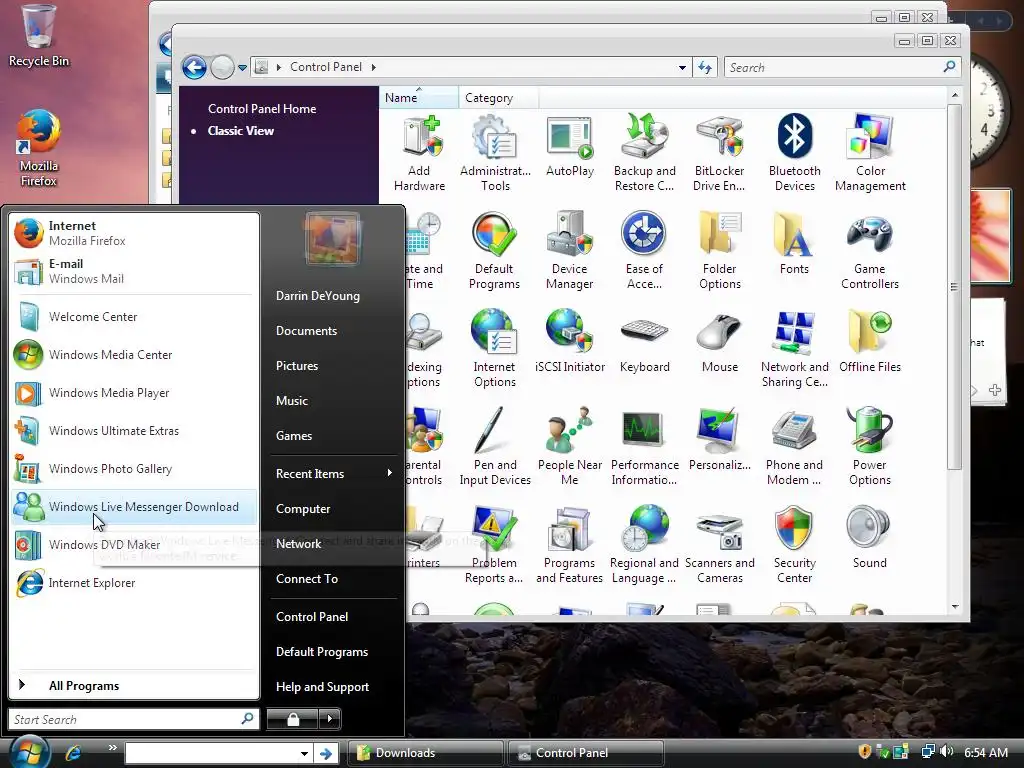Click the Control Panel vertical scrollbar thumb

click(954, 287)
